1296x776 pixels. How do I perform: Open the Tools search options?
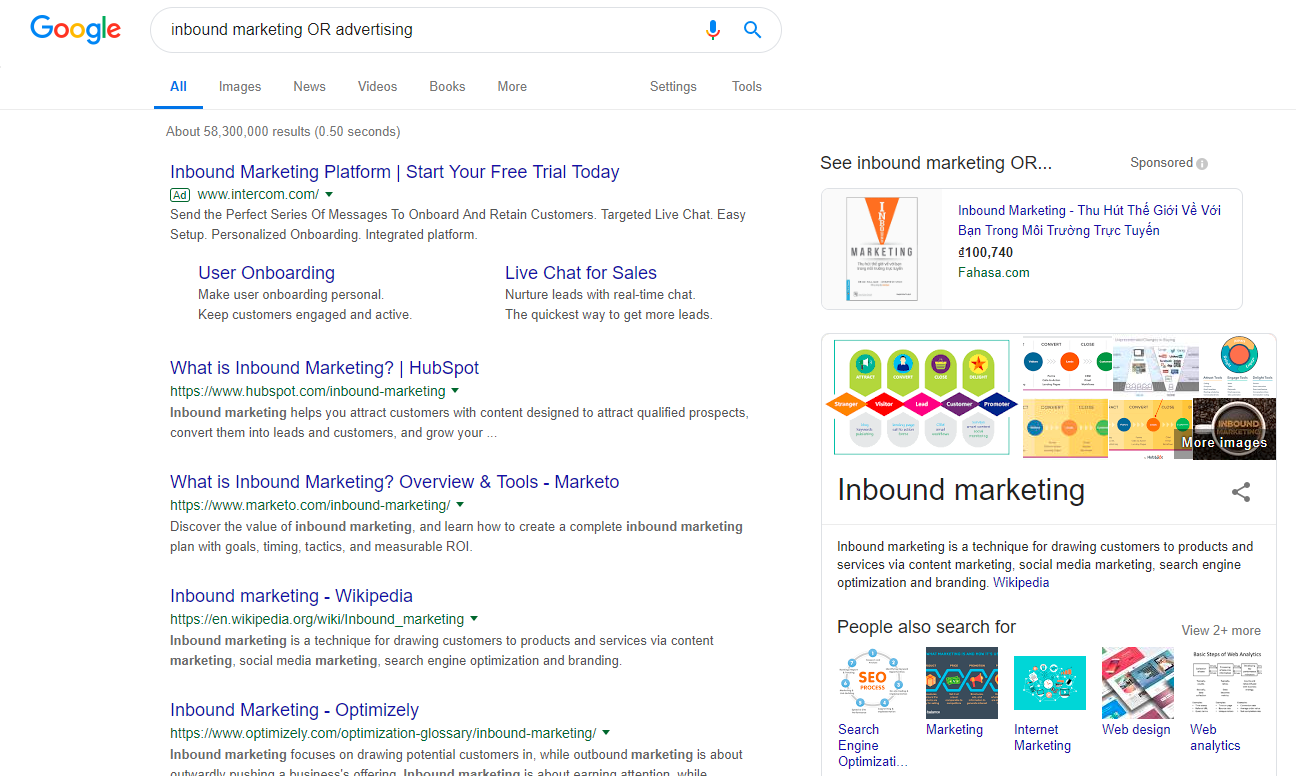[747, 87]
